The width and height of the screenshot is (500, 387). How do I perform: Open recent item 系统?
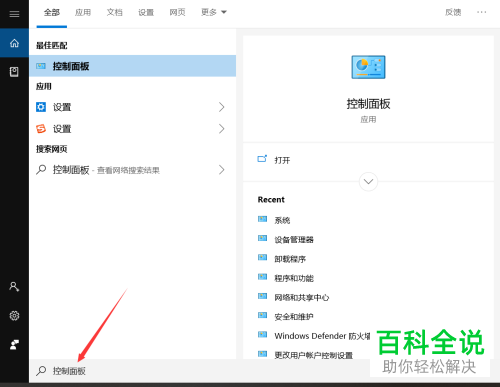point(282,220)
